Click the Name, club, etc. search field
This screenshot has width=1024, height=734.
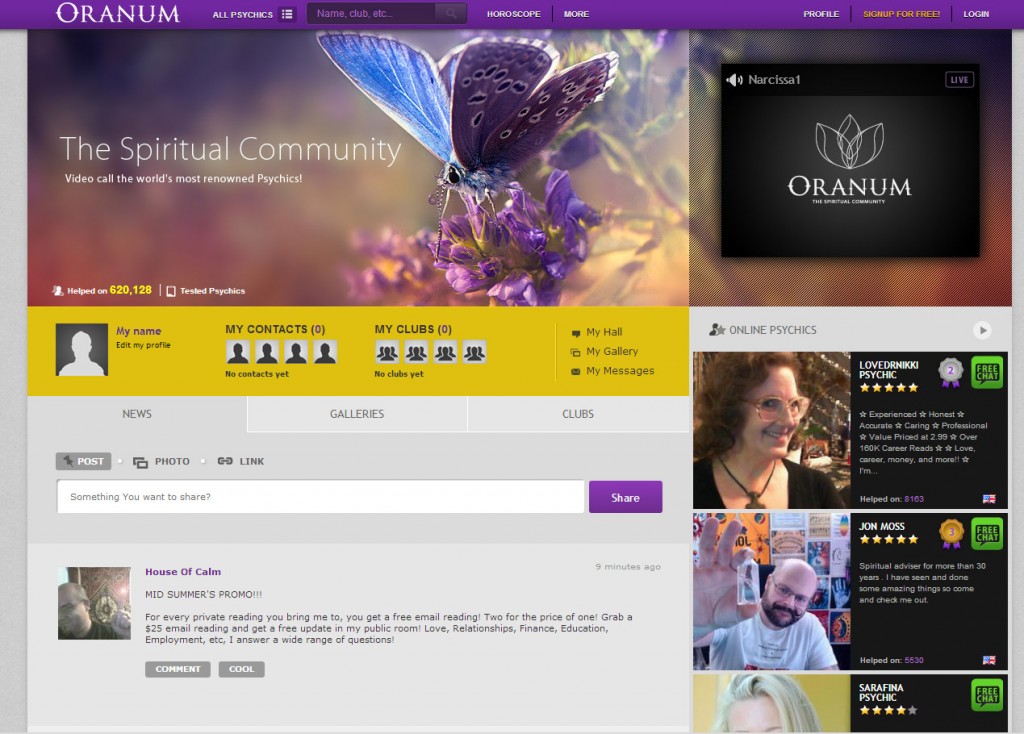371,13
